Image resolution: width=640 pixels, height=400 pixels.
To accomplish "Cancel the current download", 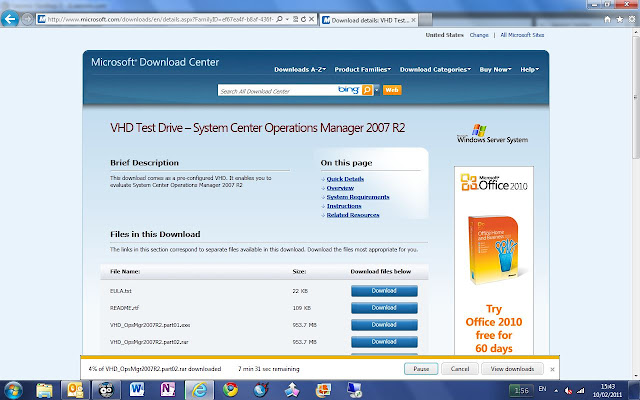I will (460, 369).
